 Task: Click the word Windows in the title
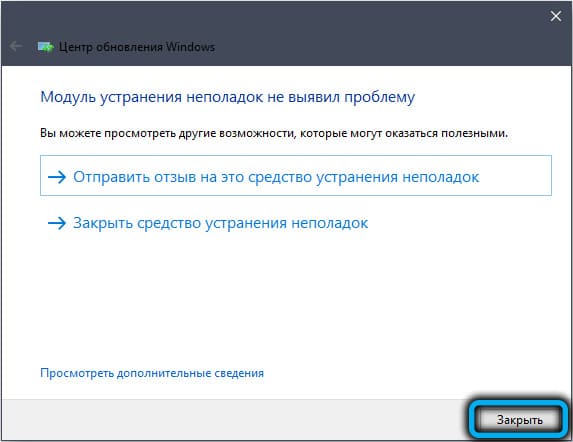(190, 47)
